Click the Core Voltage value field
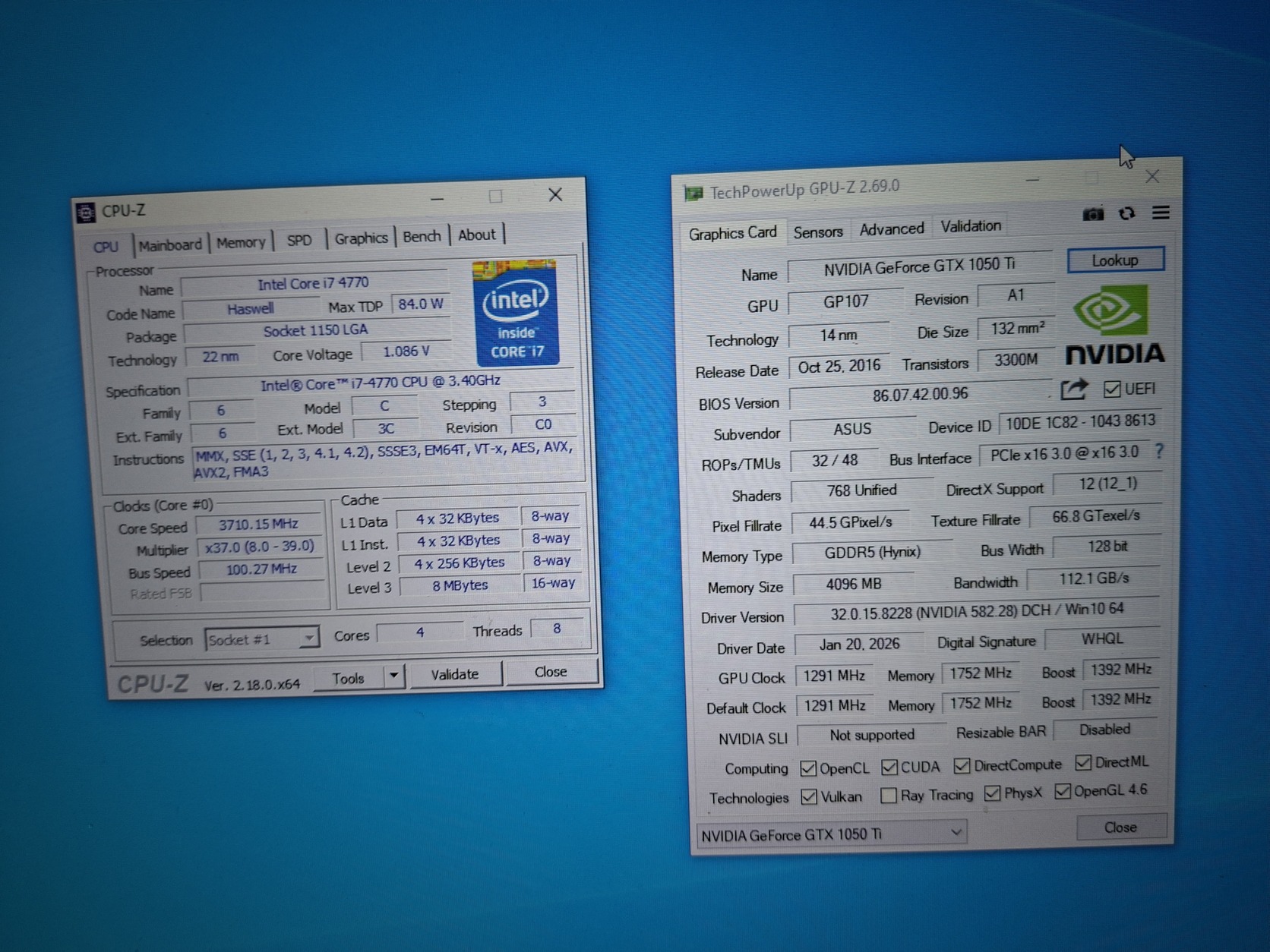This screenshot has height=952, width=1270. (x=406, y=351)
